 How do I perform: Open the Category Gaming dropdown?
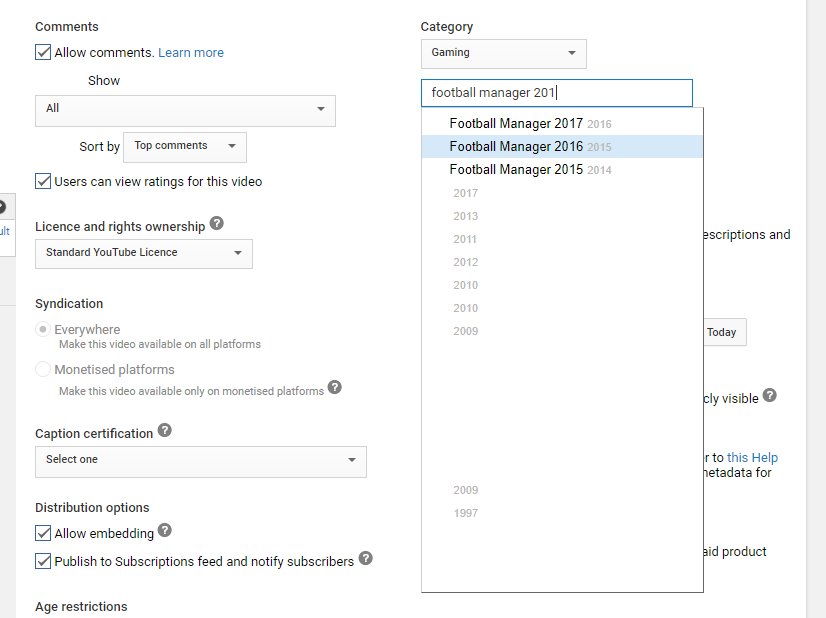504,54
